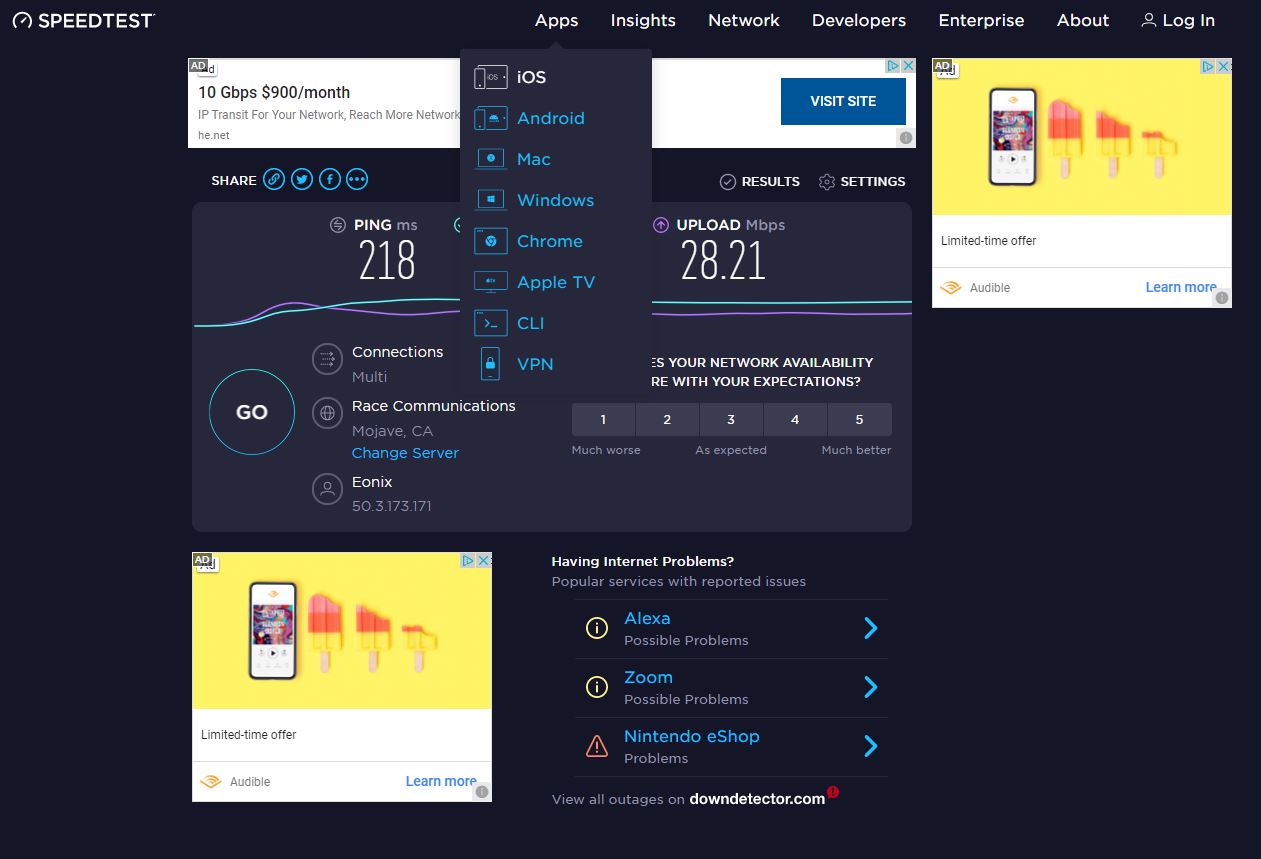
Task: Close the bottom left Audible ad
Action: pyautogui.click(x=484, y=560)
